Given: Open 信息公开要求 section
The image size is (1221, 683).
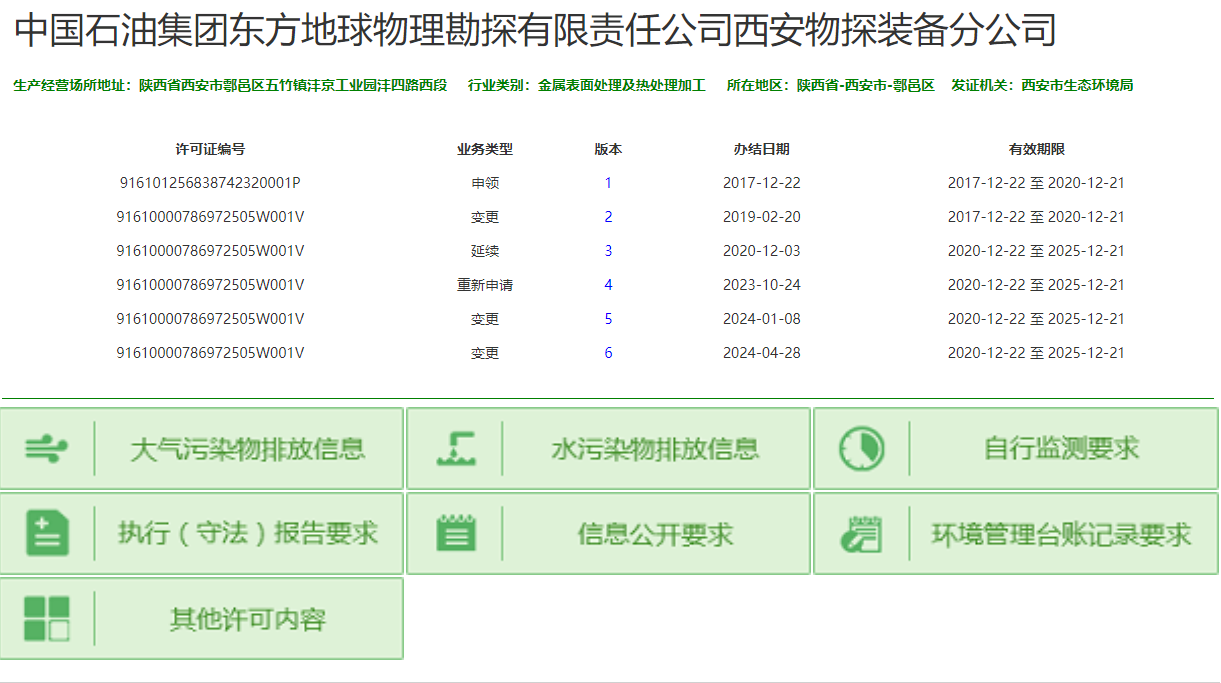Looking at the screenshot, I should click(x=608, y=534).
